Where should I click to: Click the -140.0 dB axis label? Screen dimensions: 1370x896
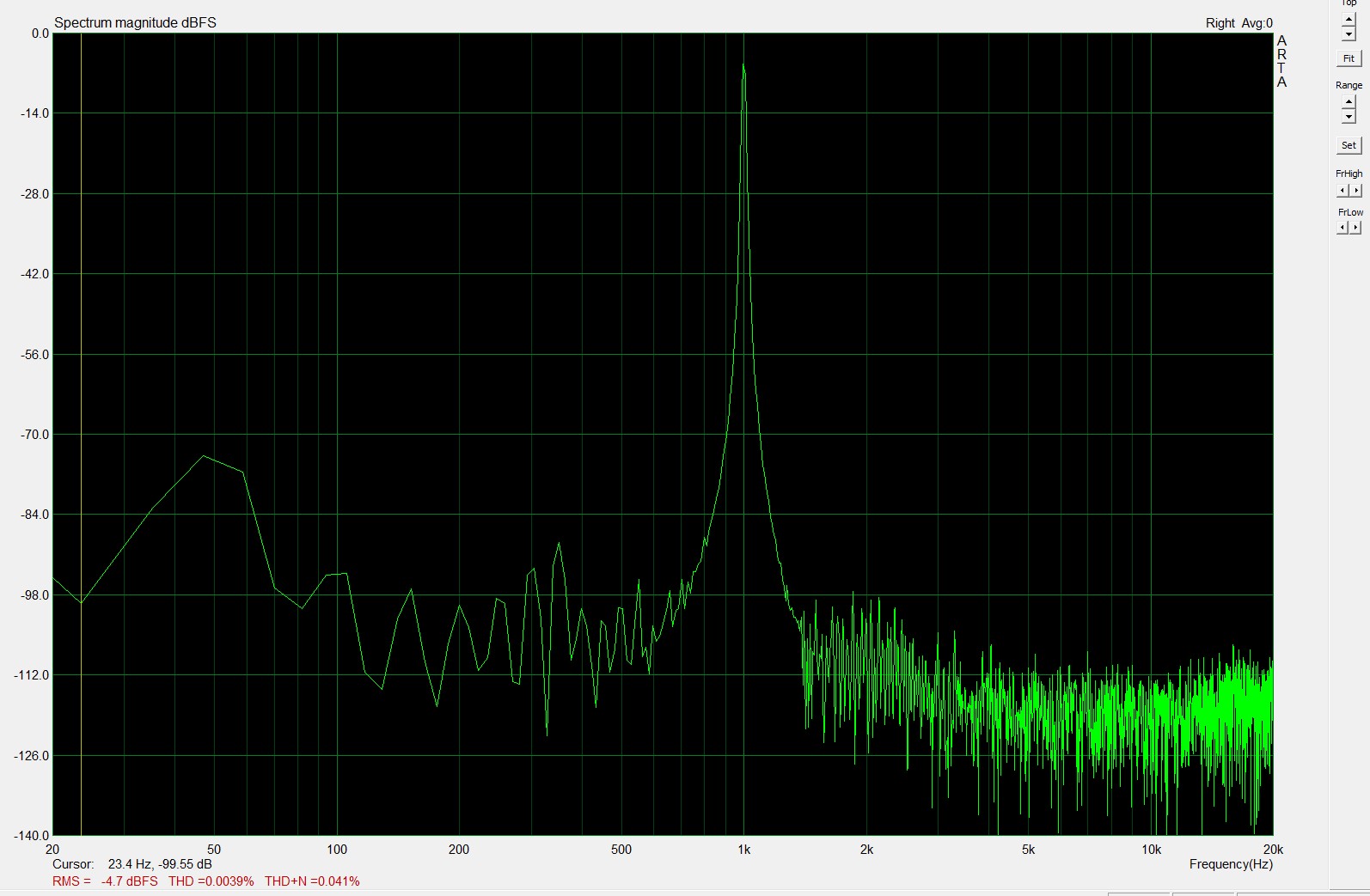(x=32, y=835)
